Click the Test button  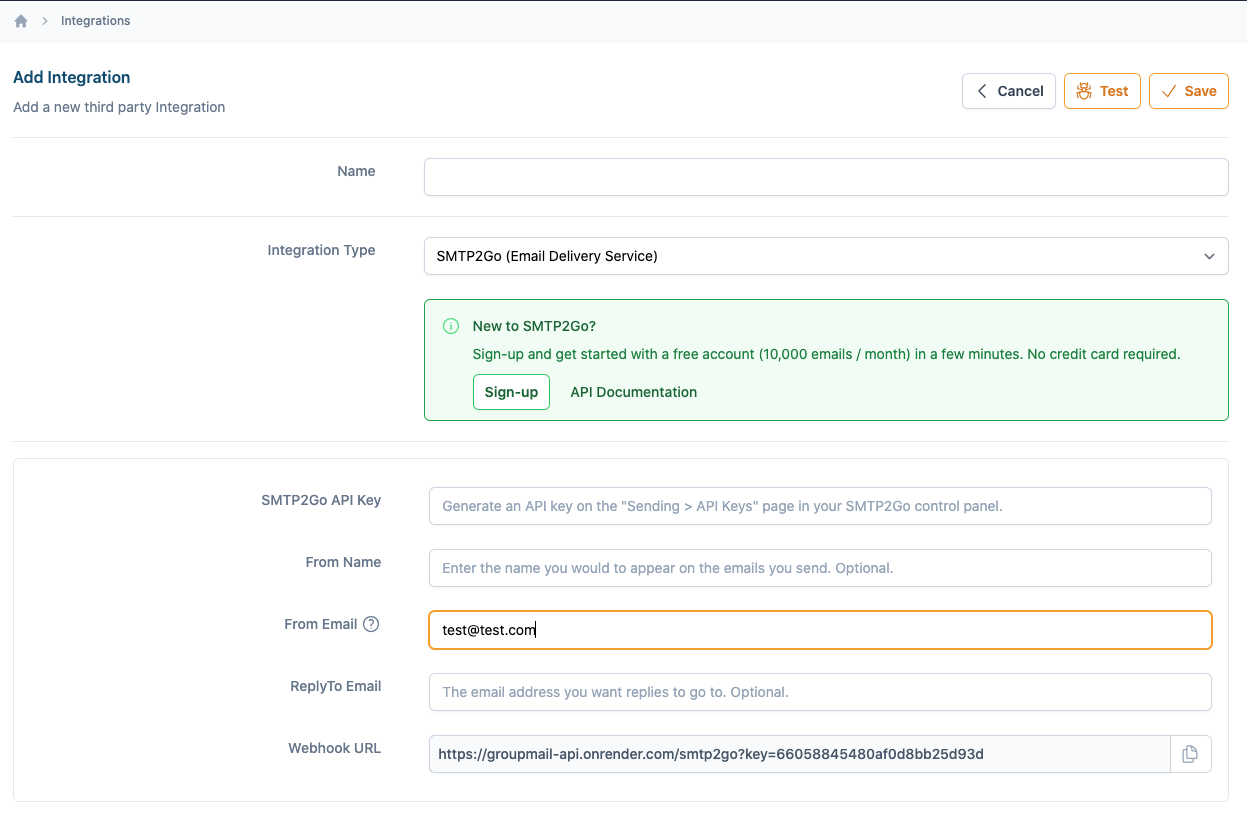[x=1102, y=91]
